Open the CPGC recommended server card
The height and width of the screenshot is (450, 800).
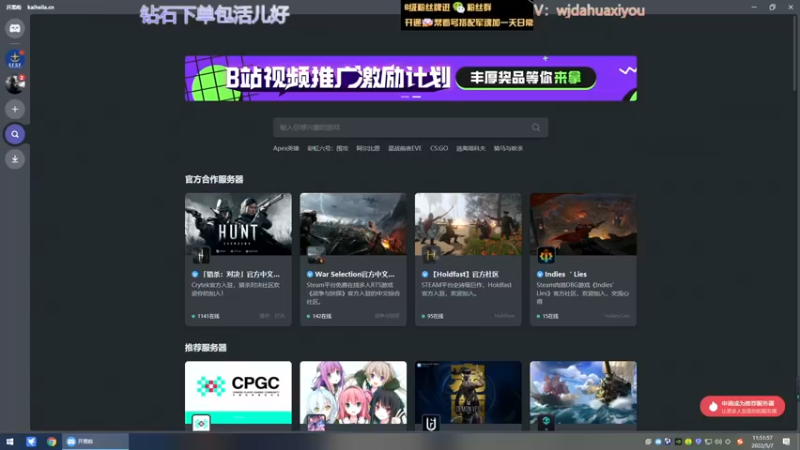(238, 395)
